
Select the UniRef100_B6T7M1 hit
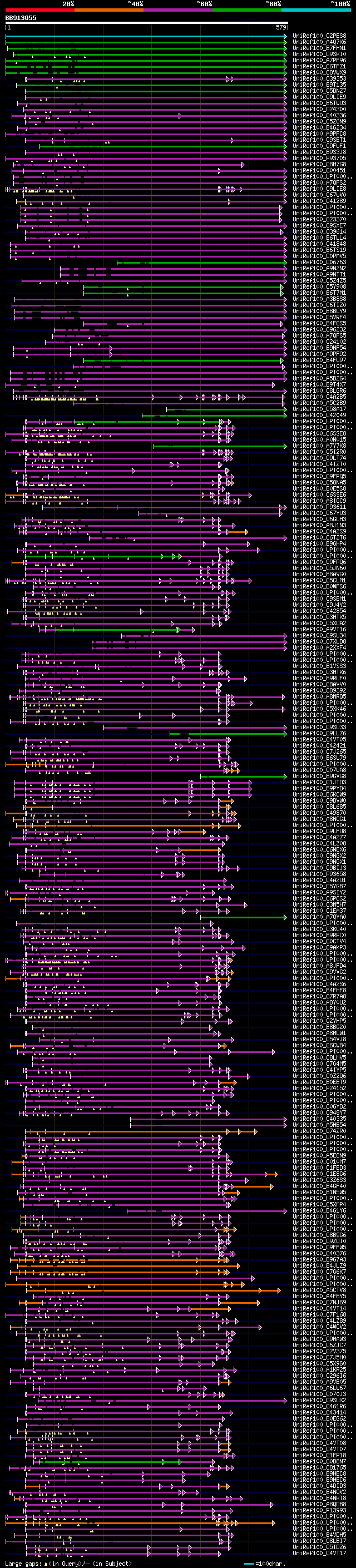point(319,293)
